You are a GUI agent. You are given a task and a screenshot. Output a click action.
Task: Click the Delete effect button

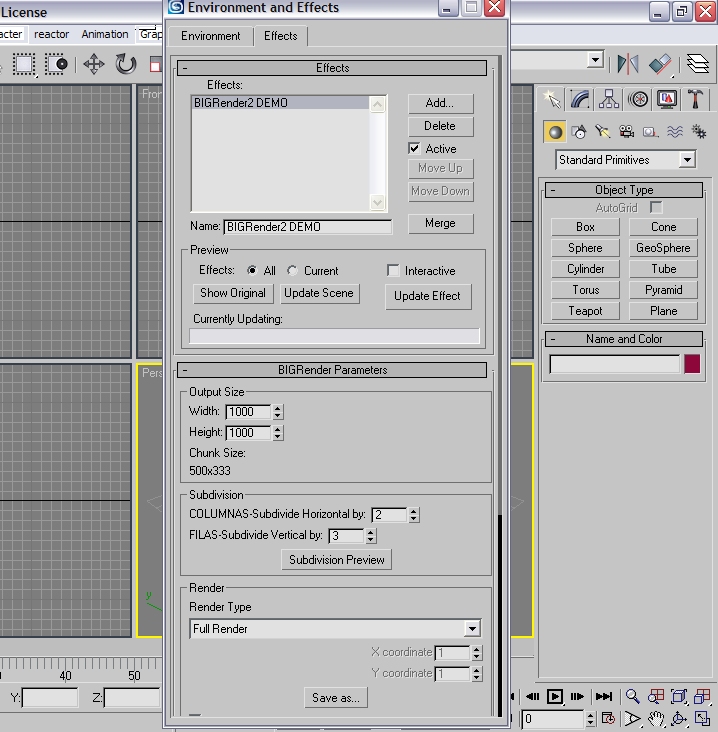coord(441,126)
